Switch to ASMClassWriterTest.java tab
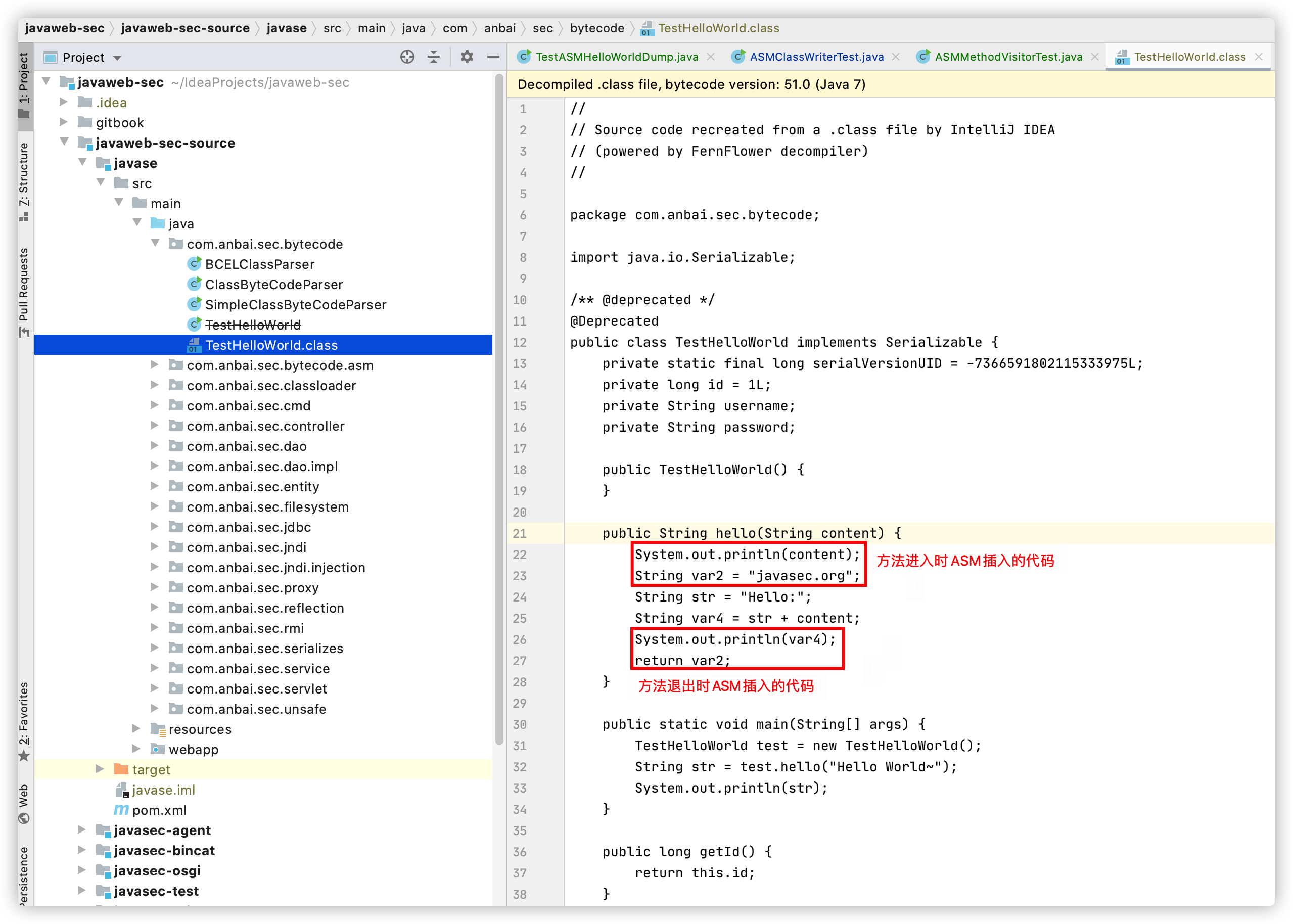The height and width of the screenshot is (924, 1293). pos(816,57)
